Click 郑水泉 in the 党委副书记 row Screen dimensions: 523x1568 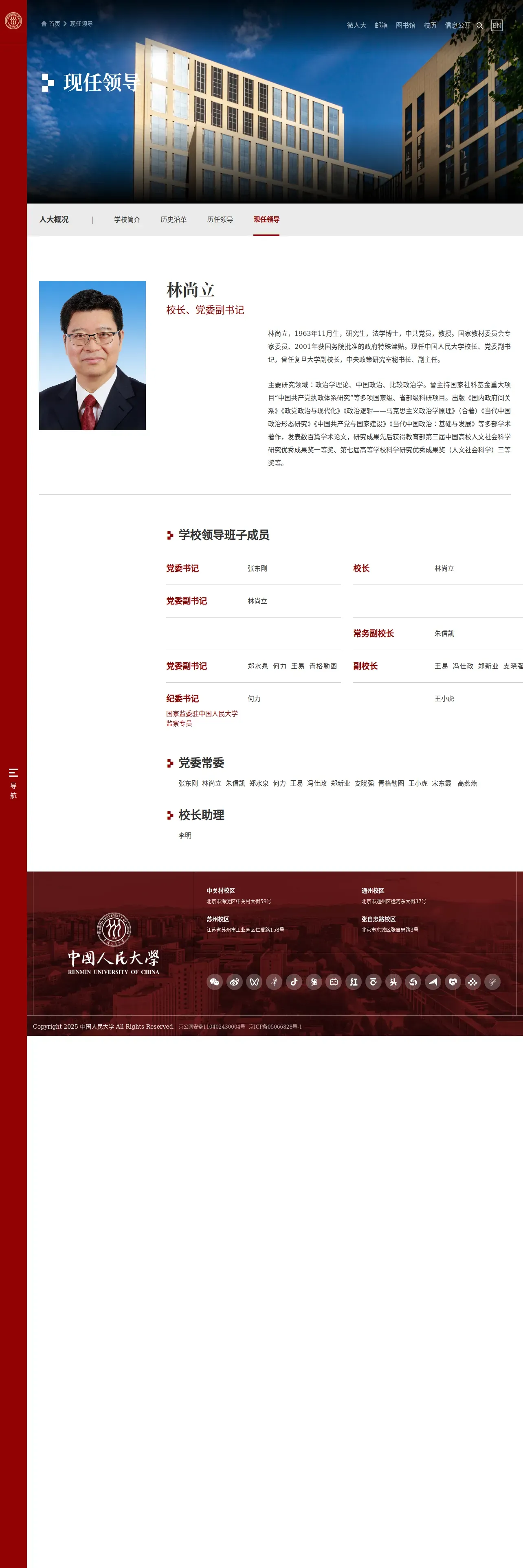(258, 666)
